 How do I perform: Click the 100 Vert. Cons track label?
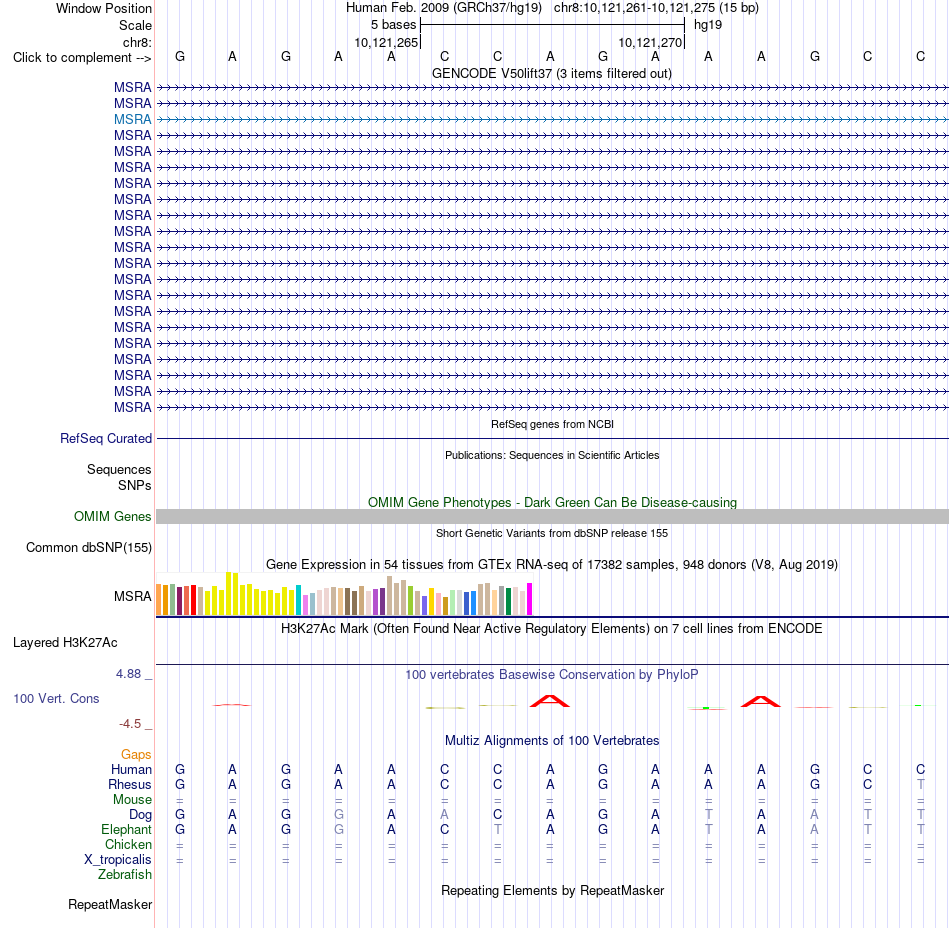click(x=56, y=698)
